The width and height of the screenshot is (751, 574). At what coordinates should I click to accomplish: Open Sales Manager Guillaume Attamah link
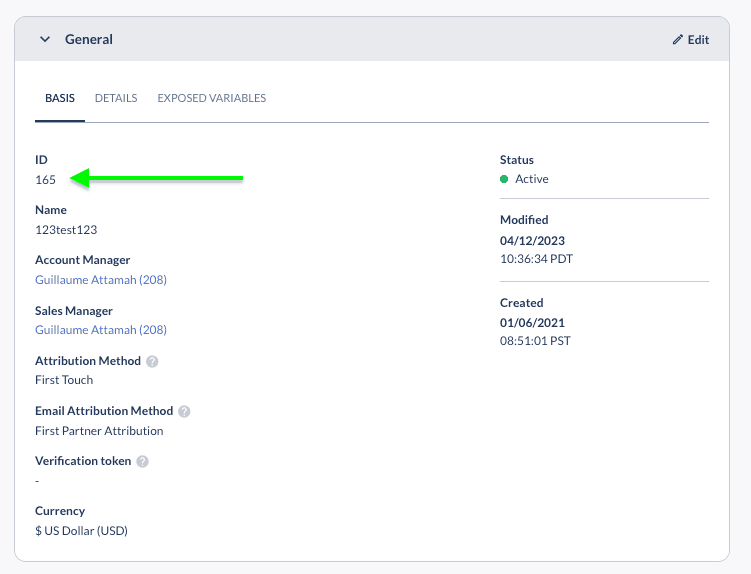click(x=101, y=330)
